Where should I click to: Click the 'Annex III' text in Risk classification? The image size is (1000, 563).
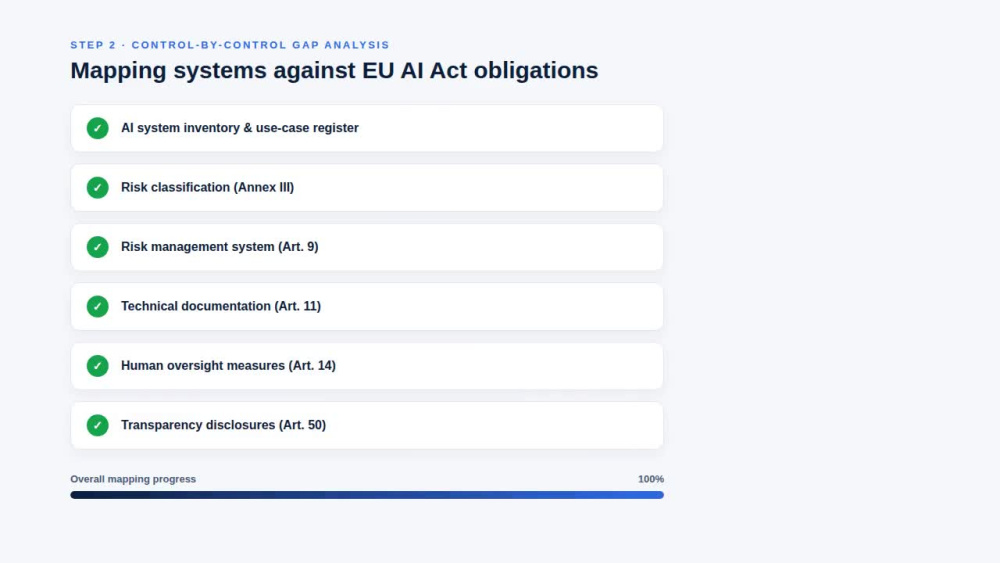coord(266,187)
